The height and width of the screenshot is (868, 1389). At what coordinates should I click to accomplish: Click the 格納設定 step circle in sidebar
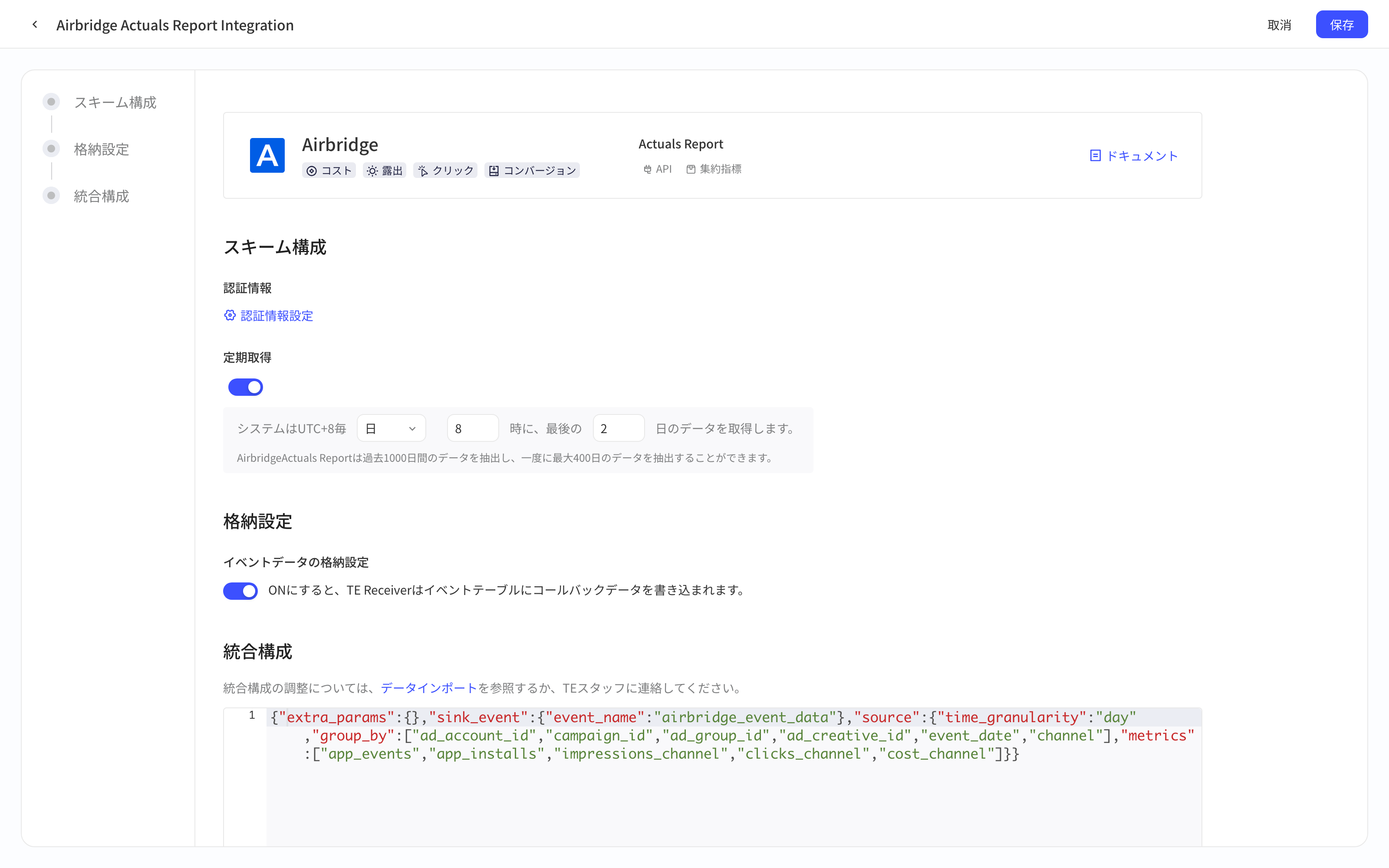coord(51,149)
